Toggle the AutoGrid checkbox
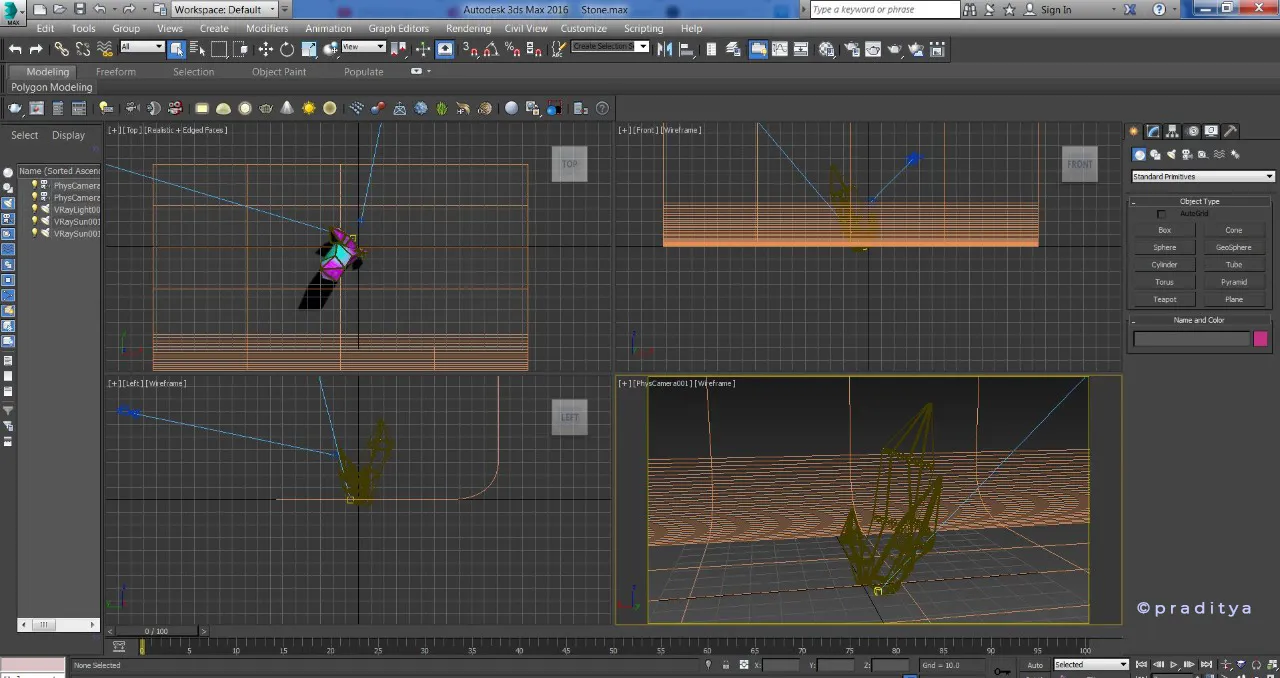Screen dimensions: 1280x678 pyautogui.click(x=1161, y=214)
